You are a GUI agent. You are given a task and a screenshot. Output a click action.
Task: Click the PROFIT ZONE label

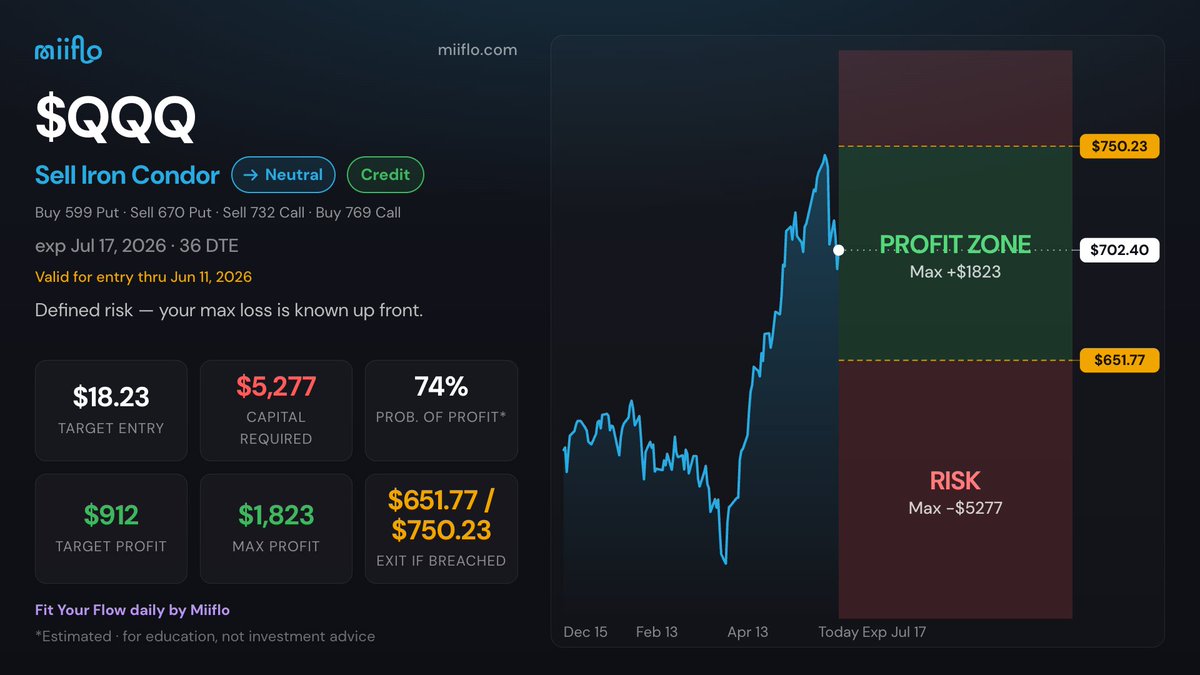click(955, 245)
